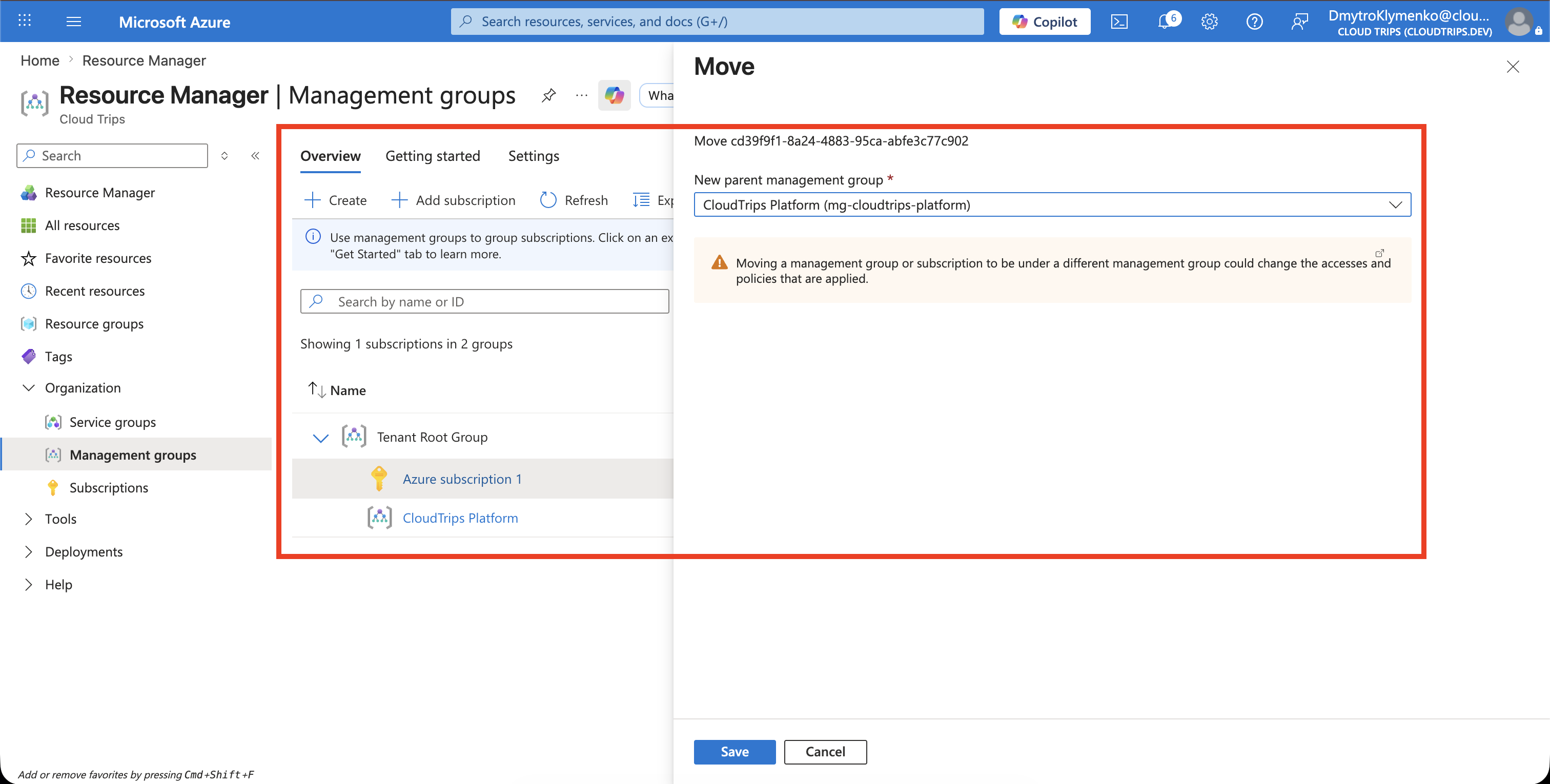Viewport: 1550px width, 784px height.
Task: Open Tags in sidebar
Action: click(x=58, y=357)
